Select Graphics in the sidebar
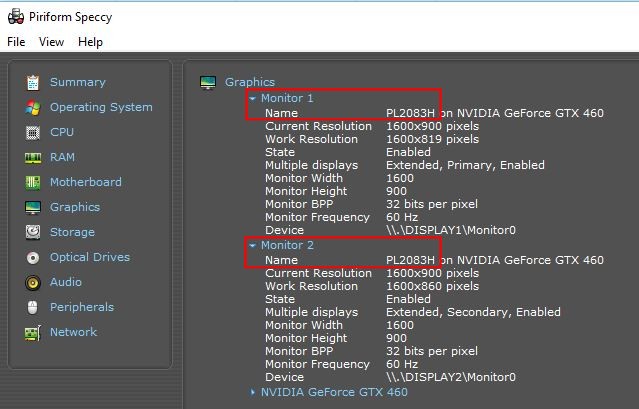This screenshot has width=639, height=409. pos(75,207)
